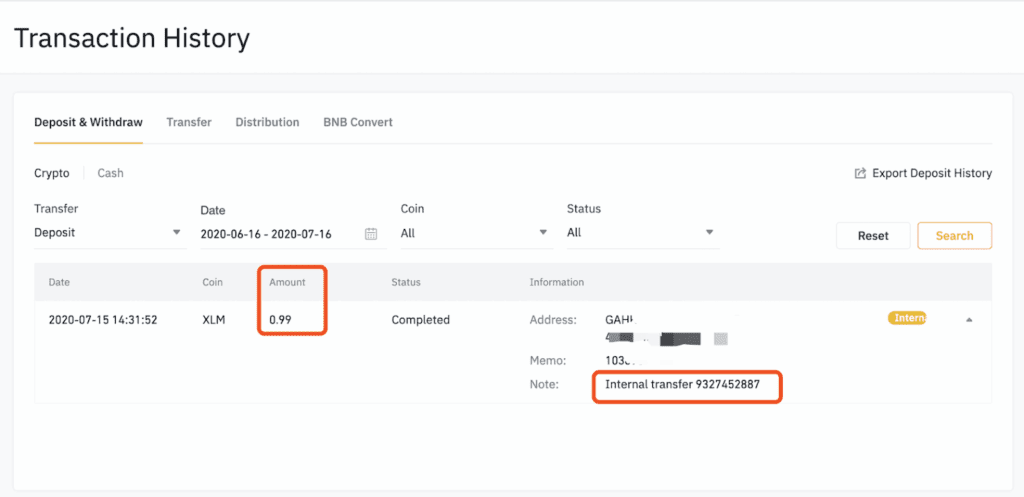Expand the Coin filter dropdown
1024x497 pixels.
(x=475, y=232)
